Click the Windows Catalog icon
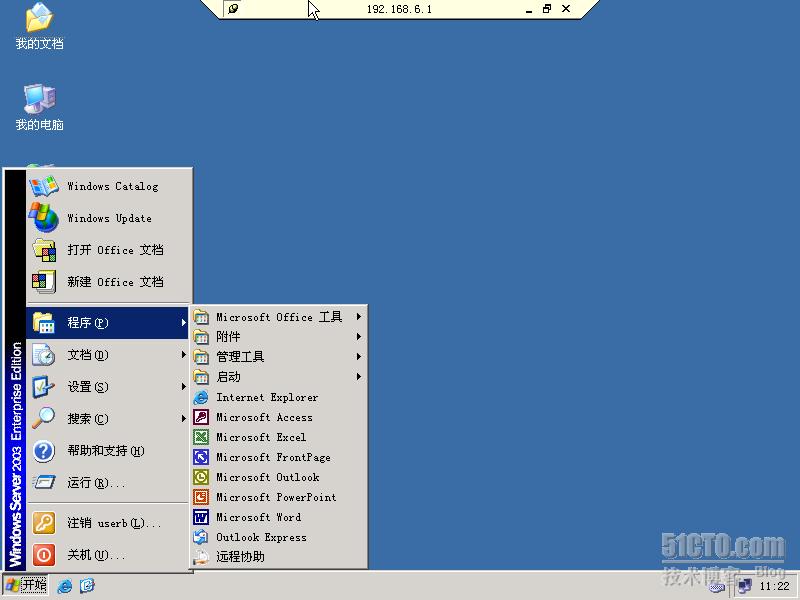Image resolution: width=800 pixels, height=600 pixels. 44,186
